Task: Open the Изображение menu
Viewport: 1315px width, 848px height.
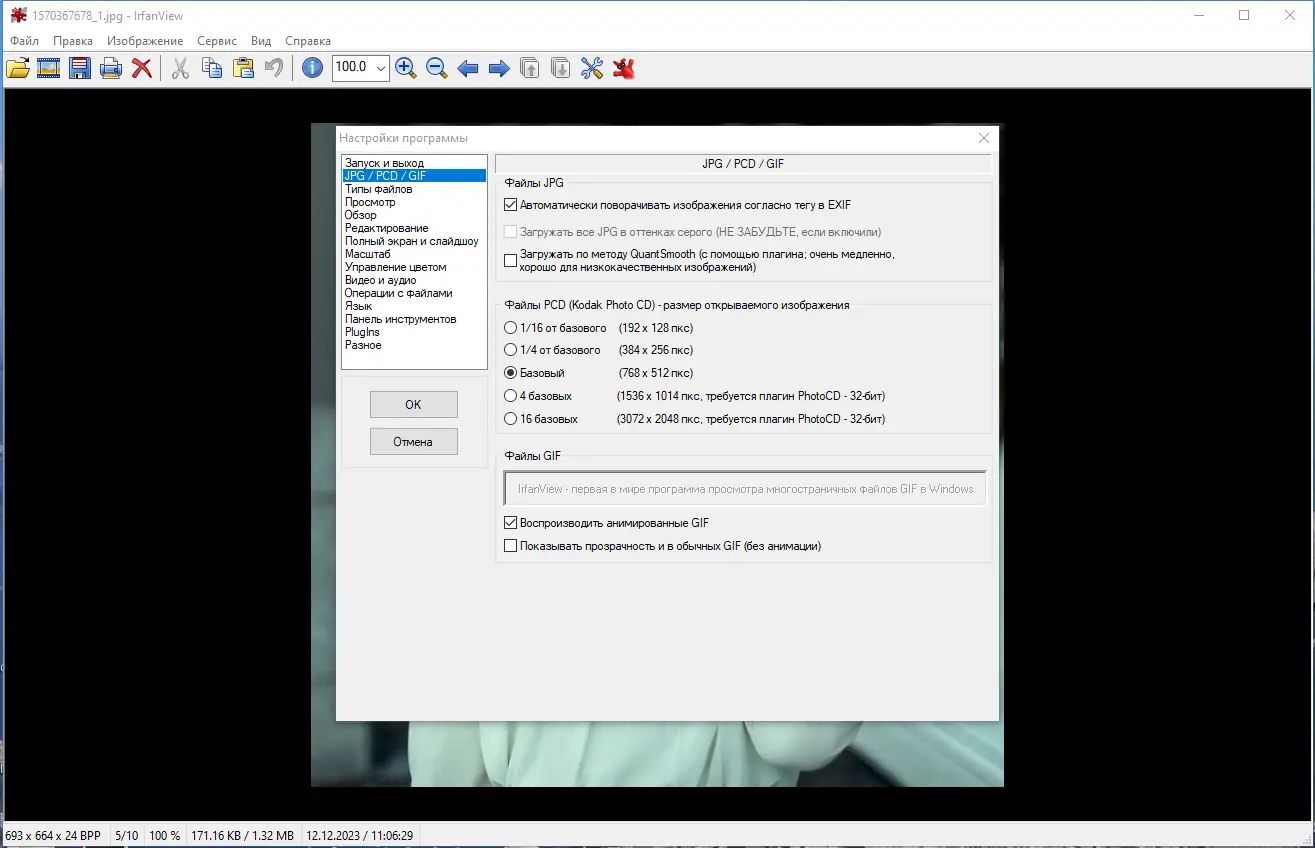Action: tap(145, 41)
